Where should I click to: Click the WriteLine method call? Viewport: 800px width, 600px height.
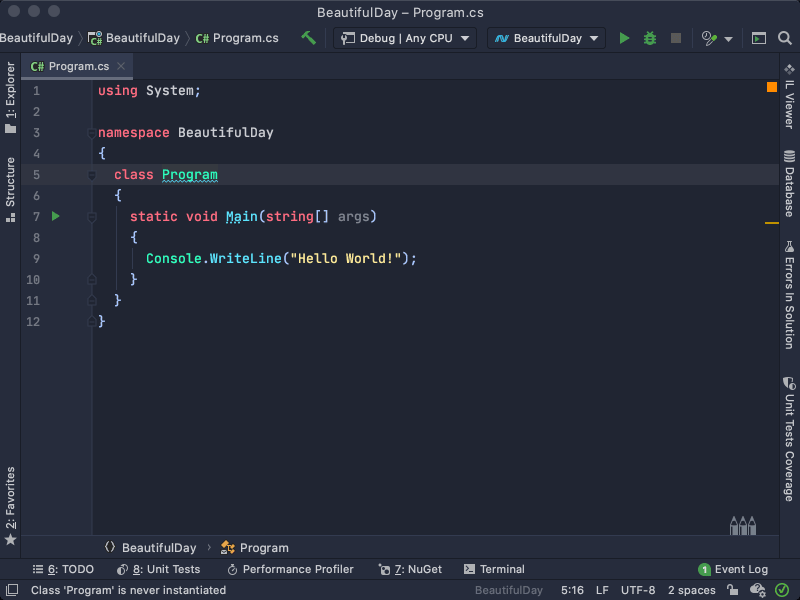(245, 259)
